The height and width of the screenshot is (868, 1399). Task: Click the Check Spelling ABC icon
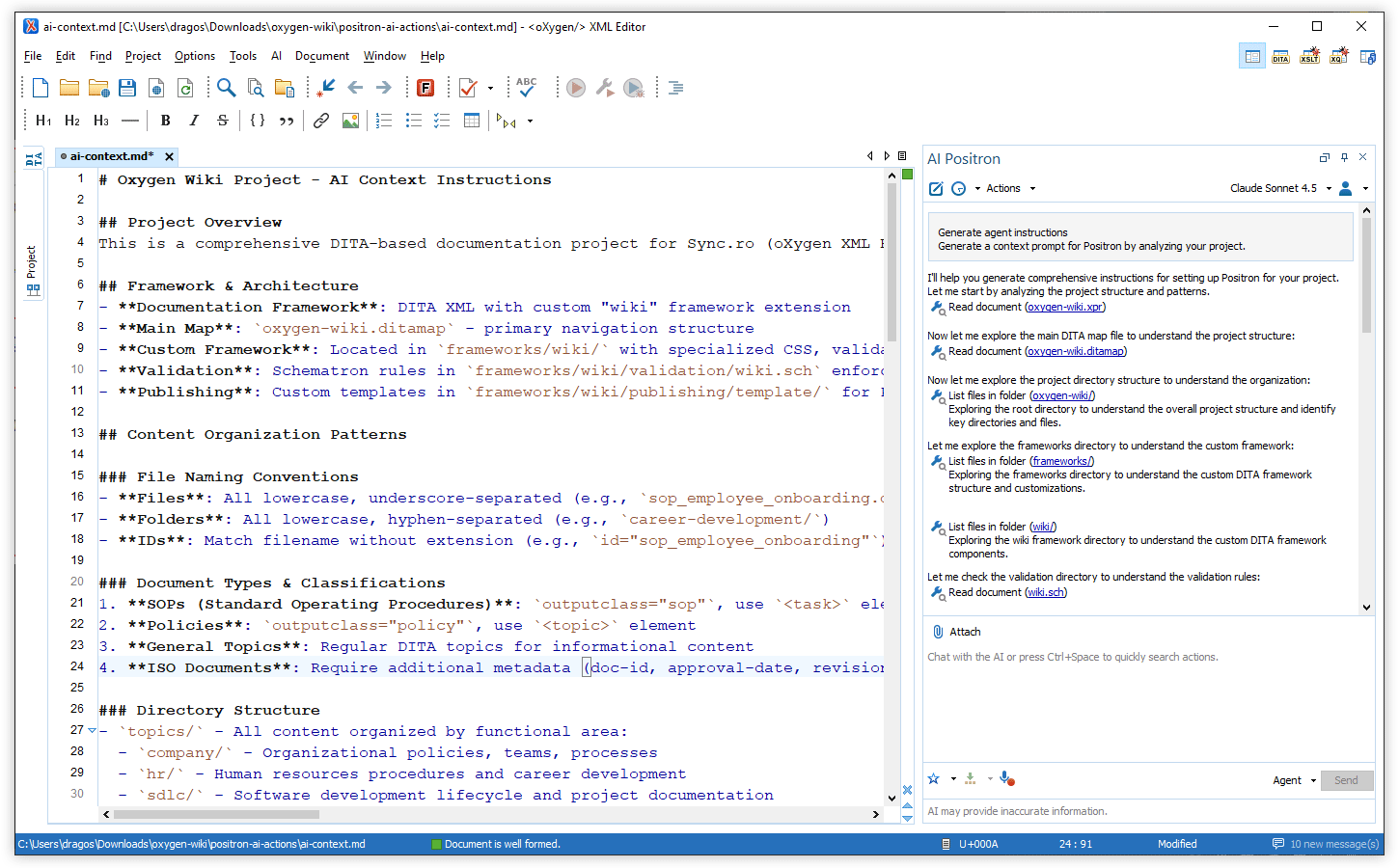(x=526, y=88)
